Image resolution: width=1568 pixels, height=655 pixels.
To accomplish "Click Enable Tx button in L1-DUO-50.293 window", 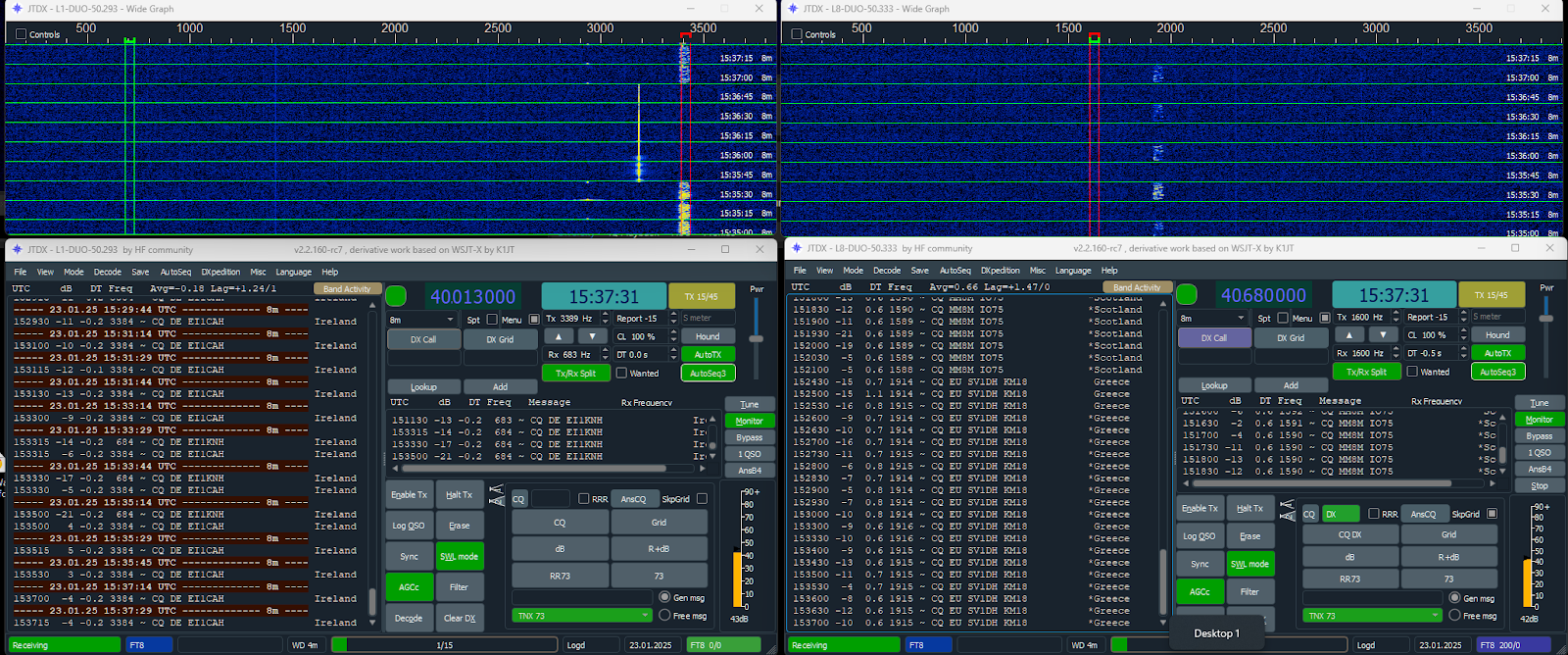I will (410, 495).
